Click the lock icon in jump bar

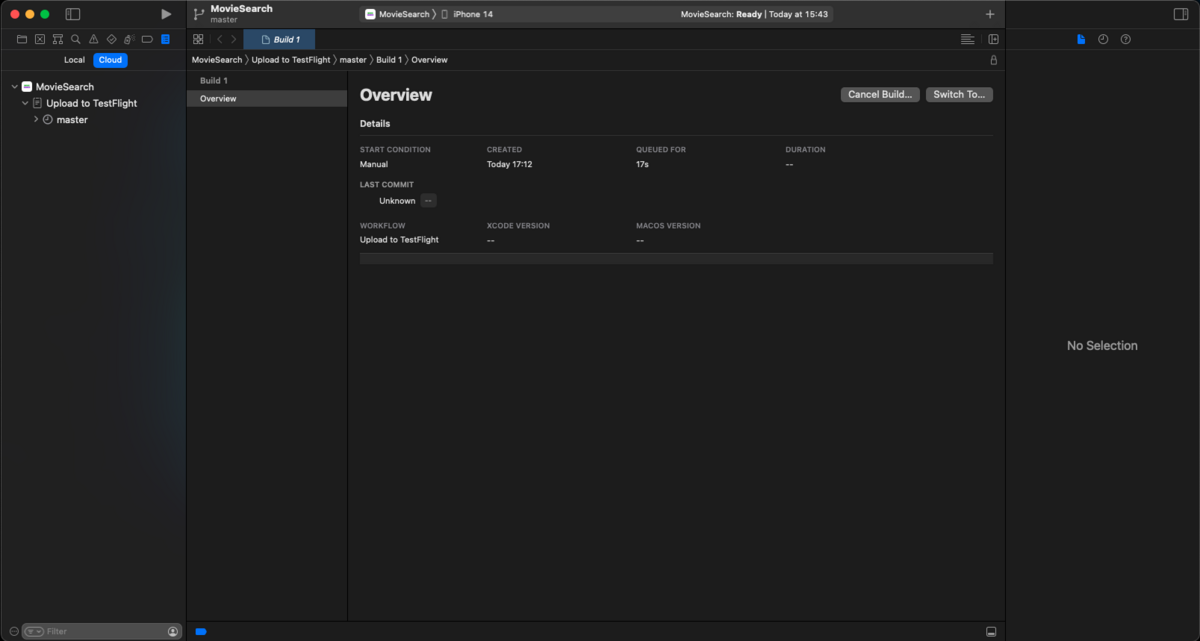pos(993,60)
